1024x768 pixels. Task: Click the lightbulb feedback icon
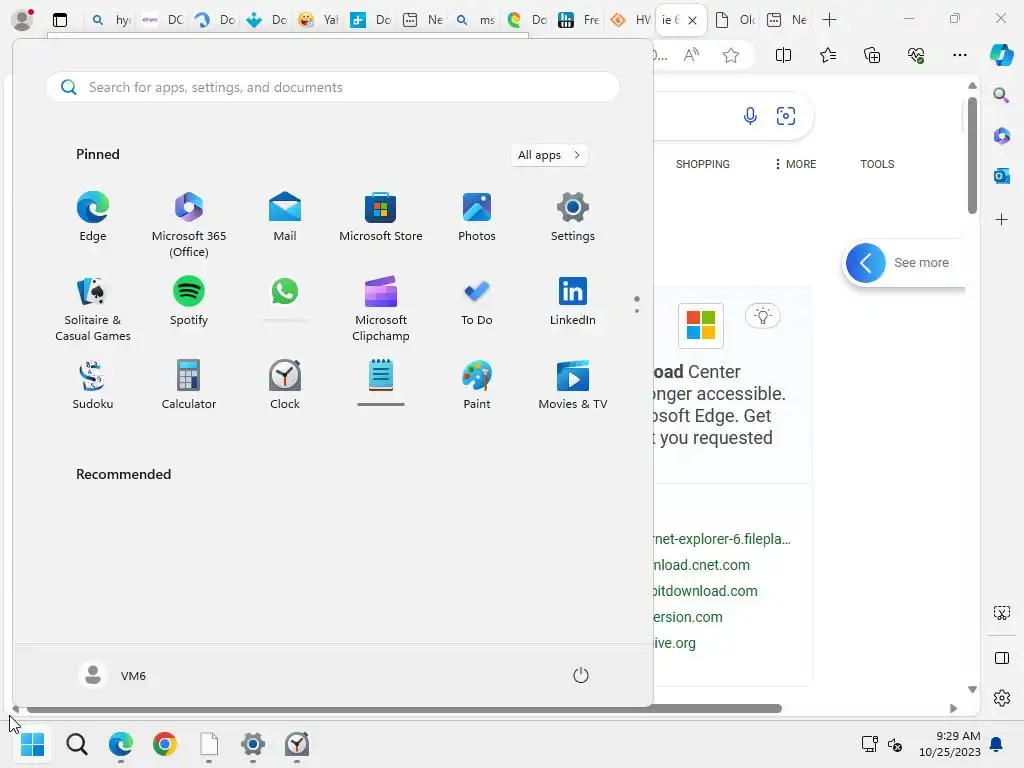(762, 316)
